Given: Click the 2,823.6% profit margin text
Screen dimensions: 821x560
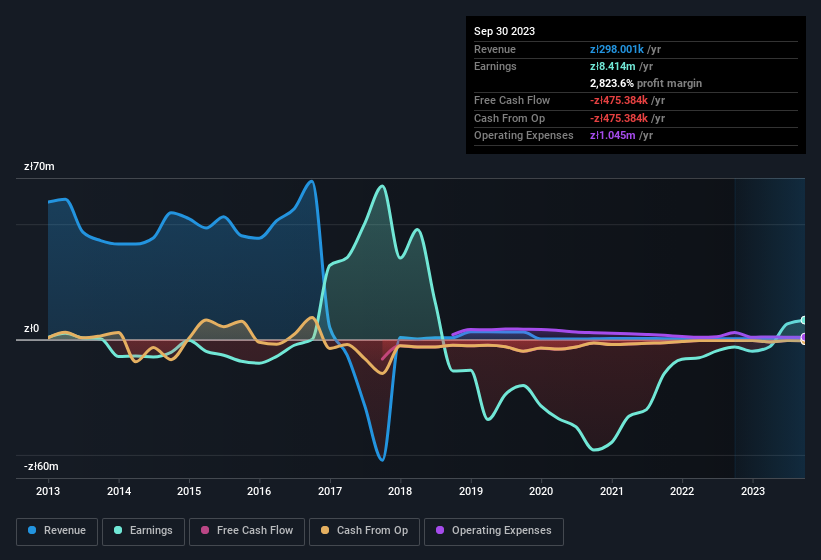Looking at the screenshot, I should 646,83.
